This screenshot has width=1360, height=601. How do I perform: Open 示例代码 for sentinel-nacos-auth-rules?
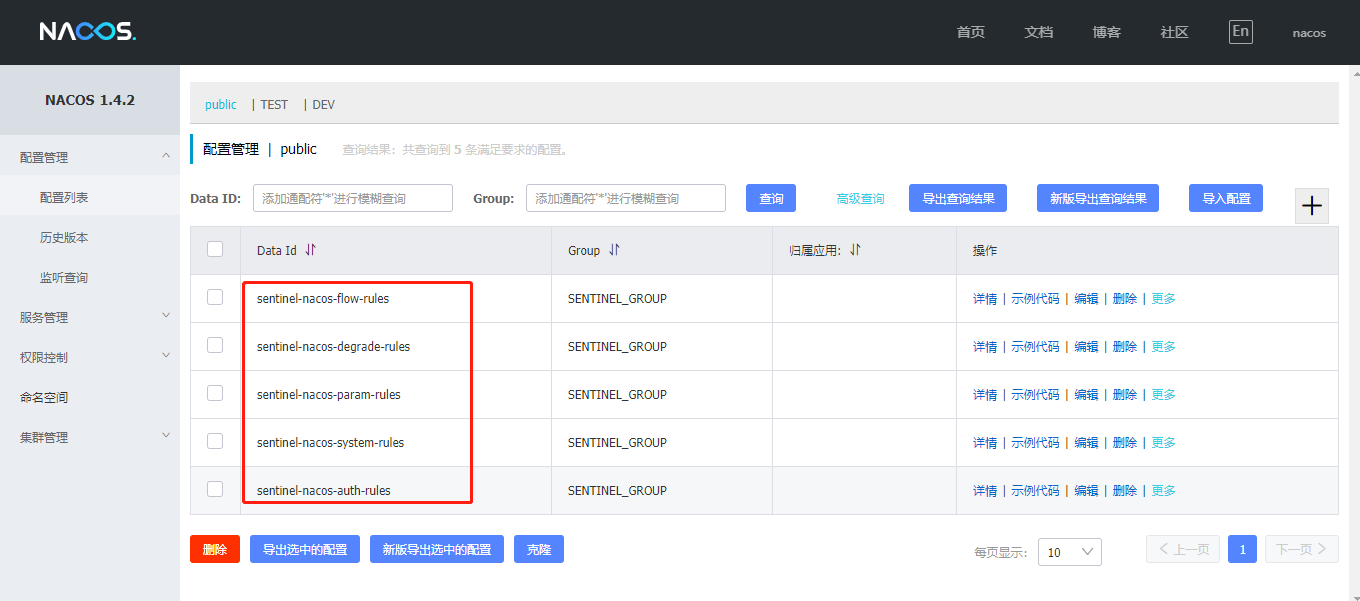(x=1035, y=490)
